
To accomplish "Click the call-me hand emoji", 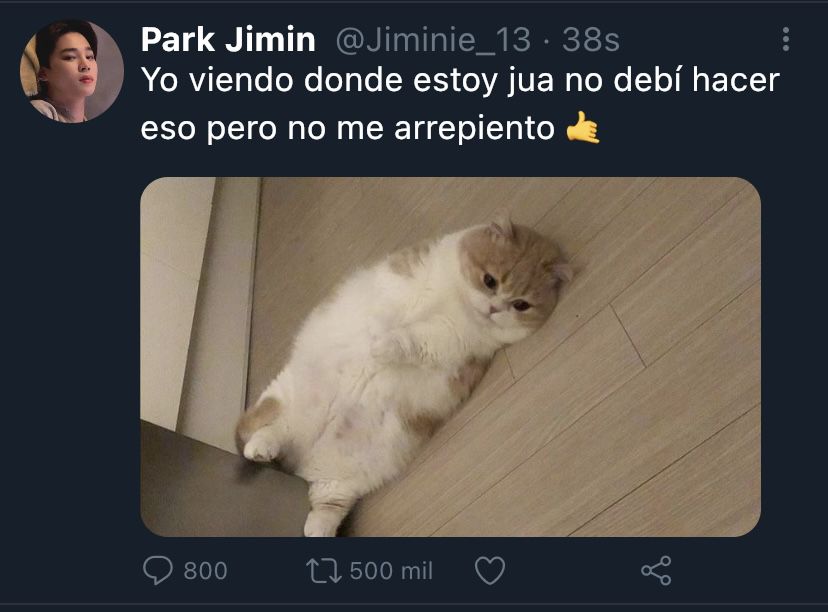I will 582,127.
